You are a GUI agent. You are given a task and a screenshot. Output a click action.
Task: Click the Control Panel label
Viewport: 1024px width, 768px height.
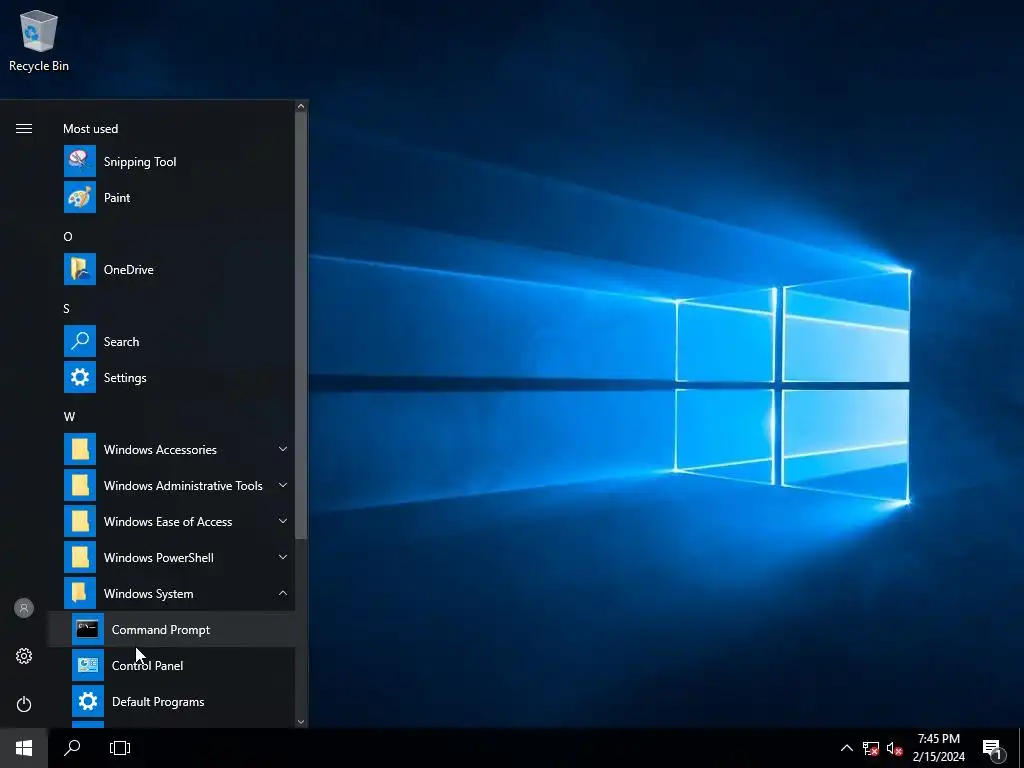(x=147, y=665)
